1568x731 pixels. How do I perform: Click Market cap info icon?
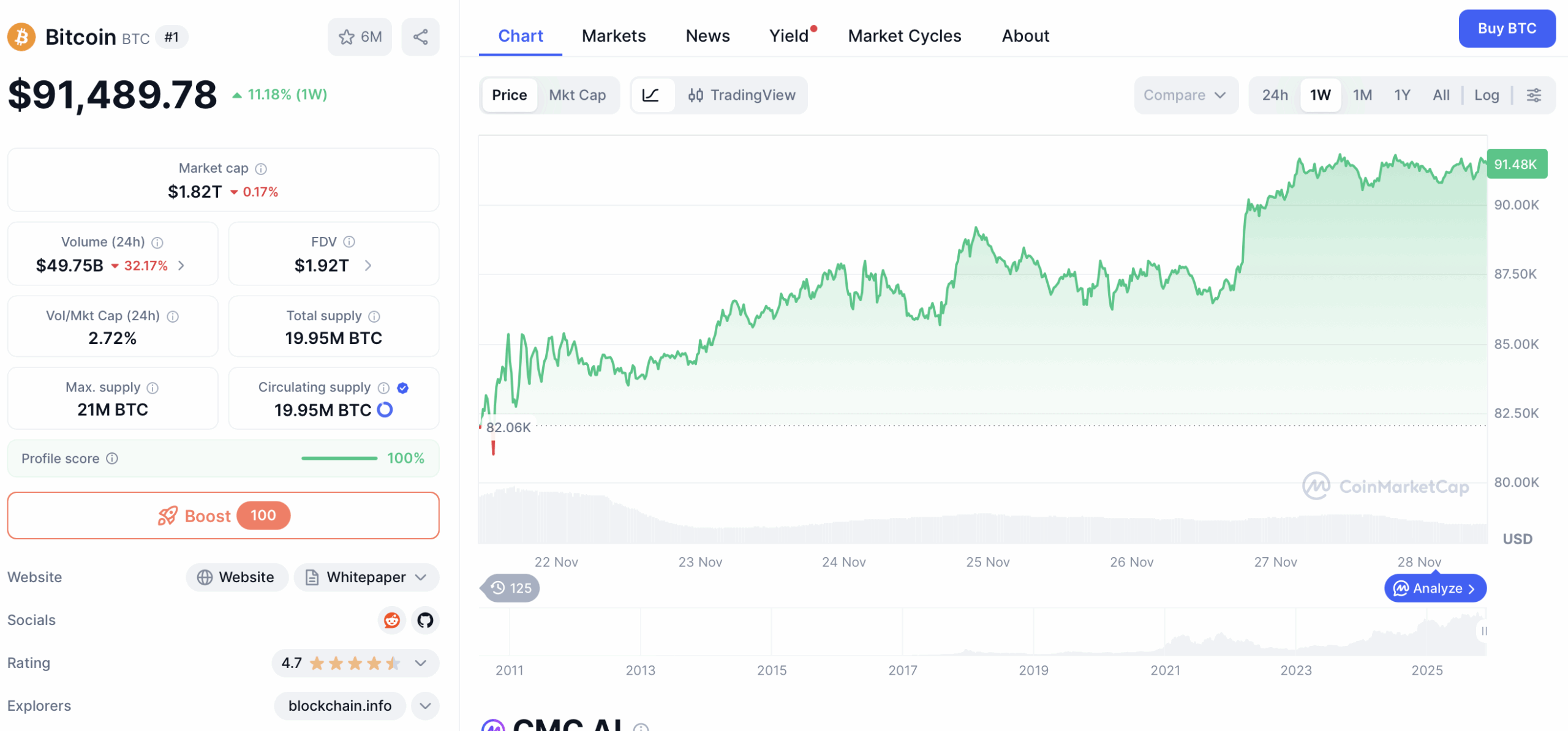click(261, 168)
